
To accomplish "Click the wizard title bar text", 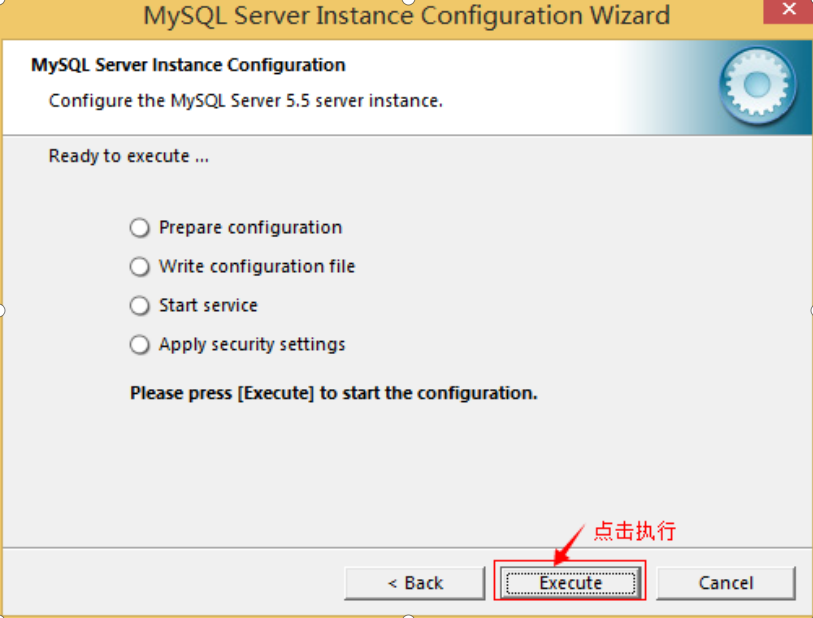I will click(406, 16).
